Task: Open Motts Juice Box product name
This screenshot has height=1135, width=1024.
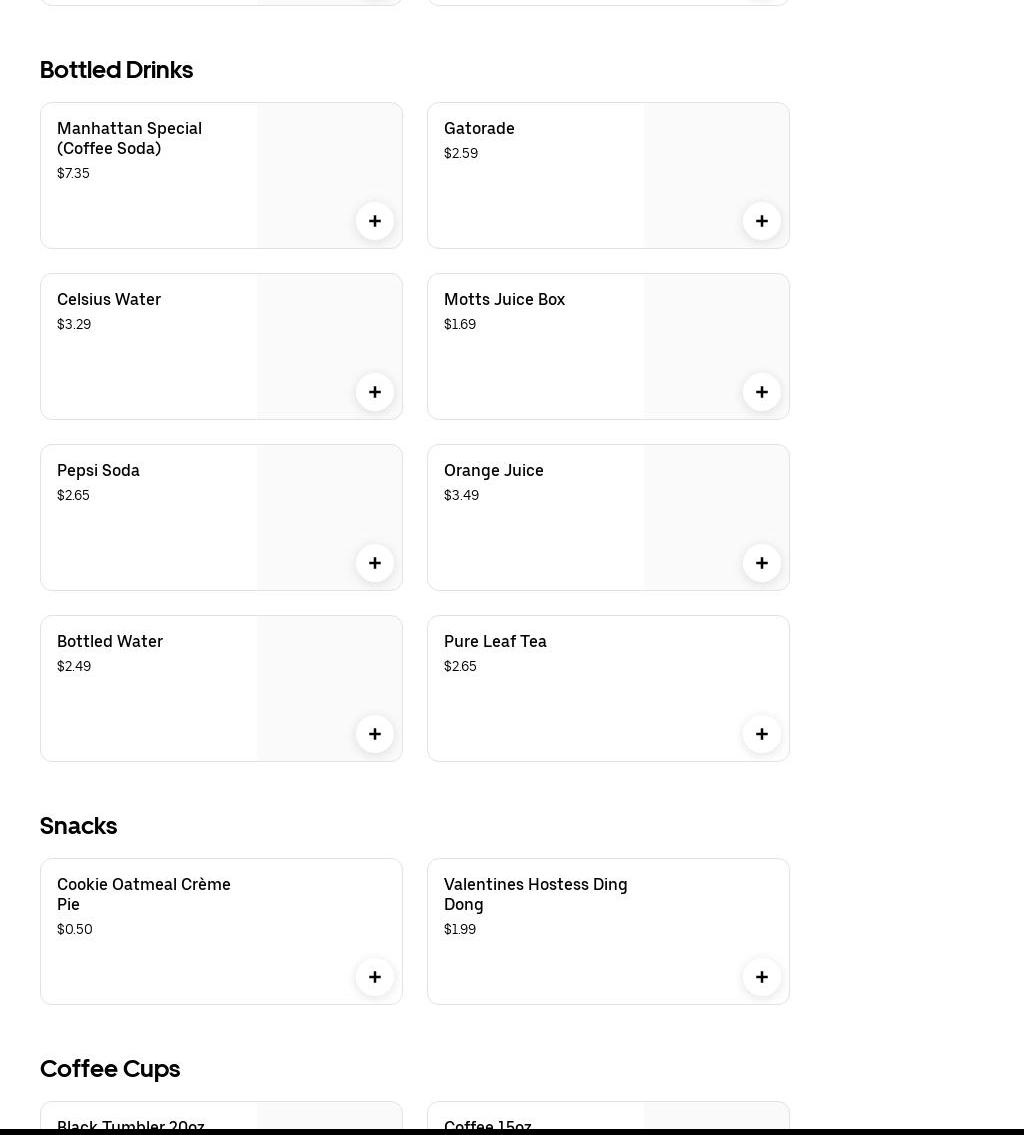Action: [x=504, y=299]
